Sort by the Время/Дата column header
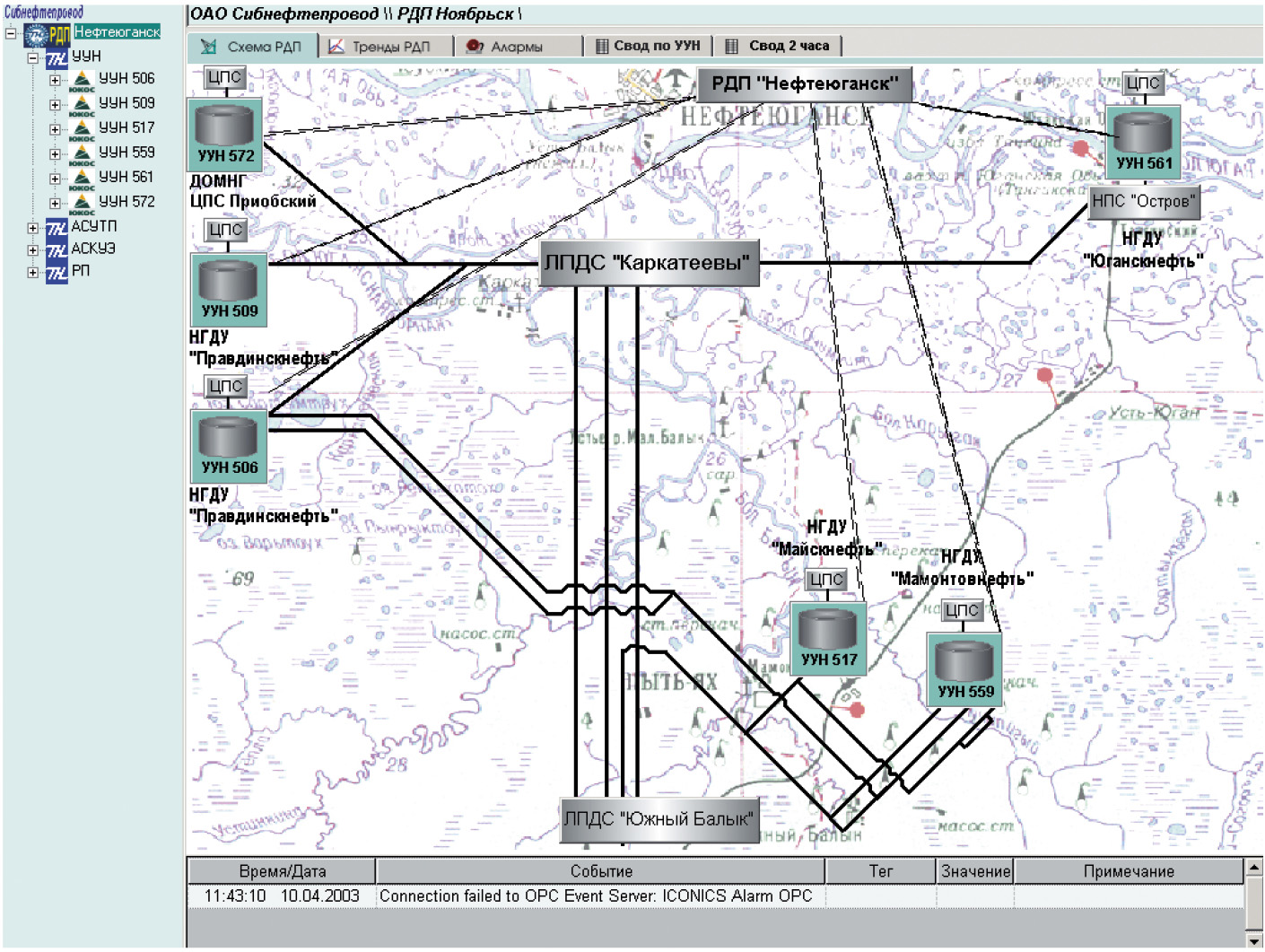 pos(282,871)
